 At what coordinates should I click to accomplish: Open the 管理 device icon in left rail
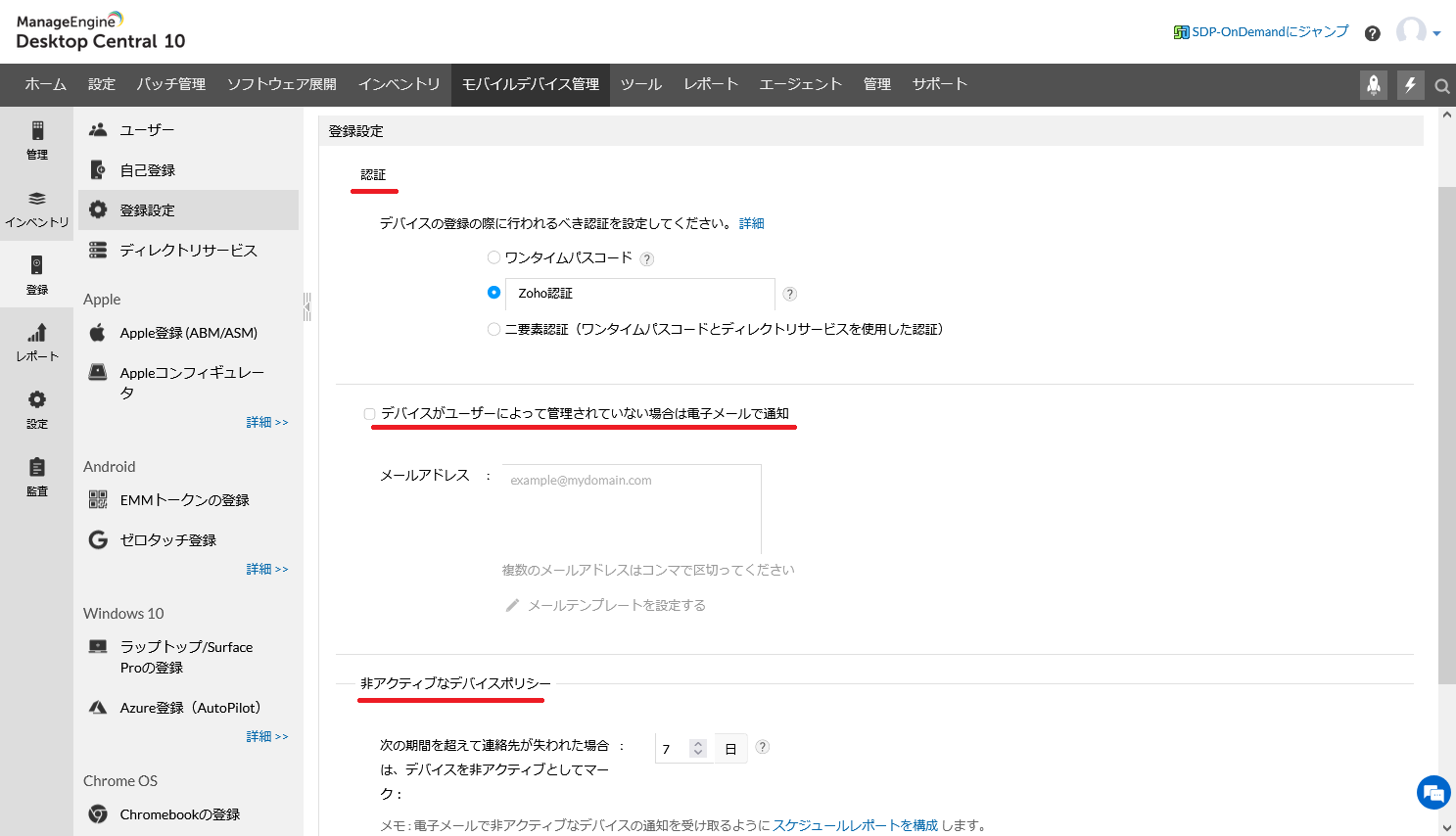tap(37, 130)
